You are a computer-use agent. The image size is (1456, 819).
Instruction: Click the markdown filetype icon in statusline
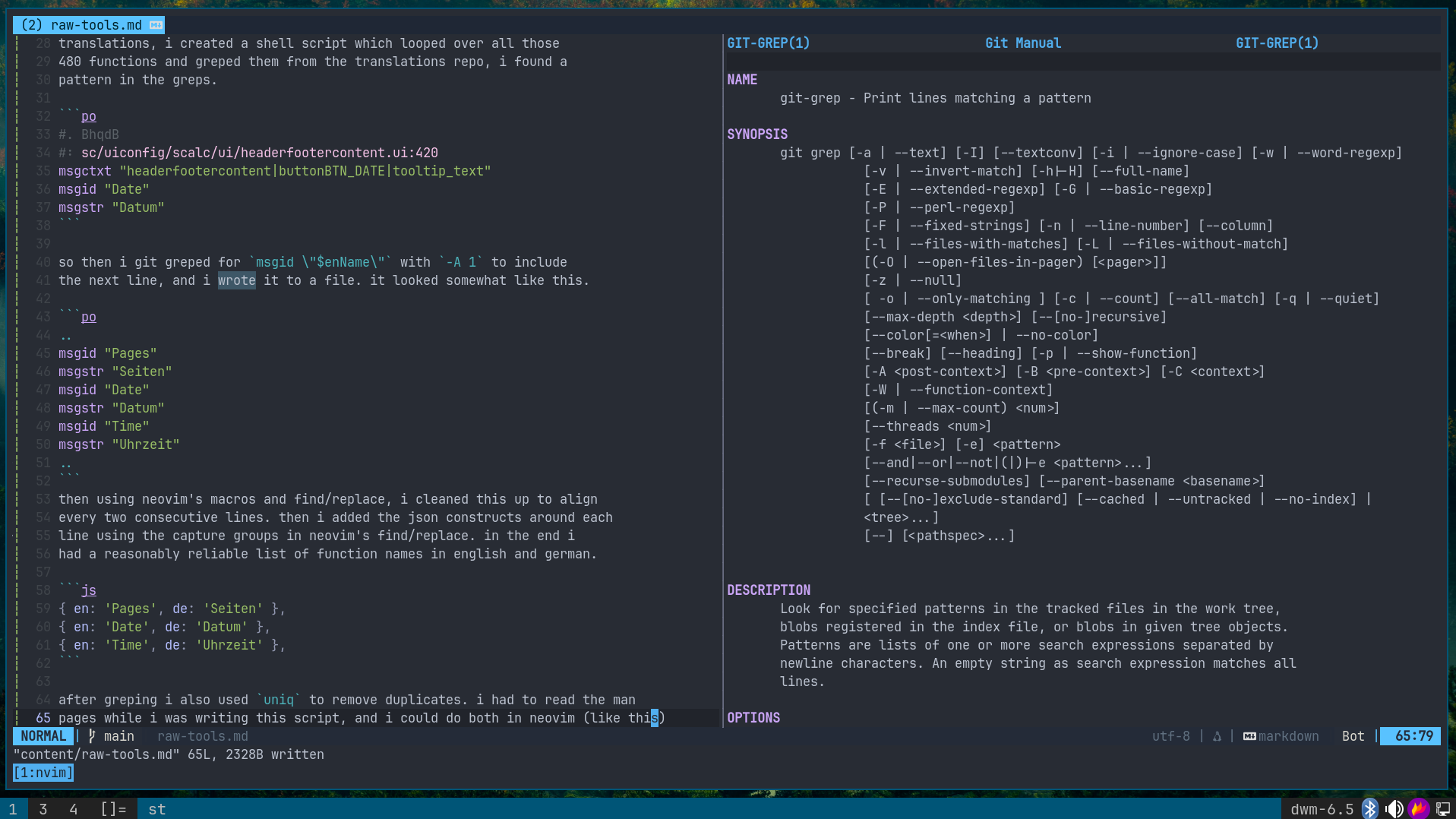click(x=1249, y=736)
